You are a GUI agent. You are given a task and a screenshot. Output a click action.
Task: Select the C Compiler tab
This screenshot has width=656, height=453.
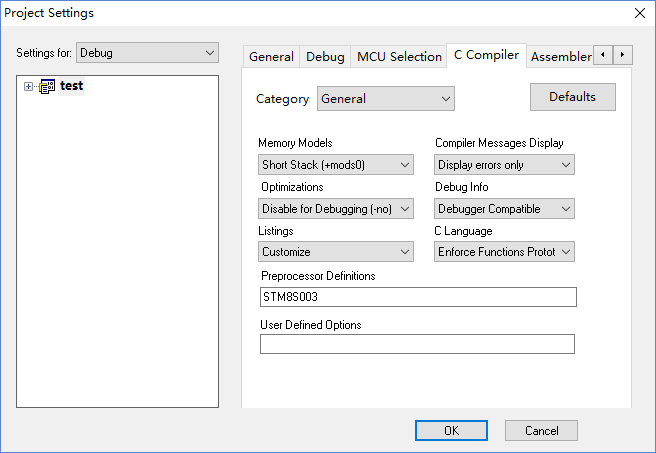pos(486,55)
